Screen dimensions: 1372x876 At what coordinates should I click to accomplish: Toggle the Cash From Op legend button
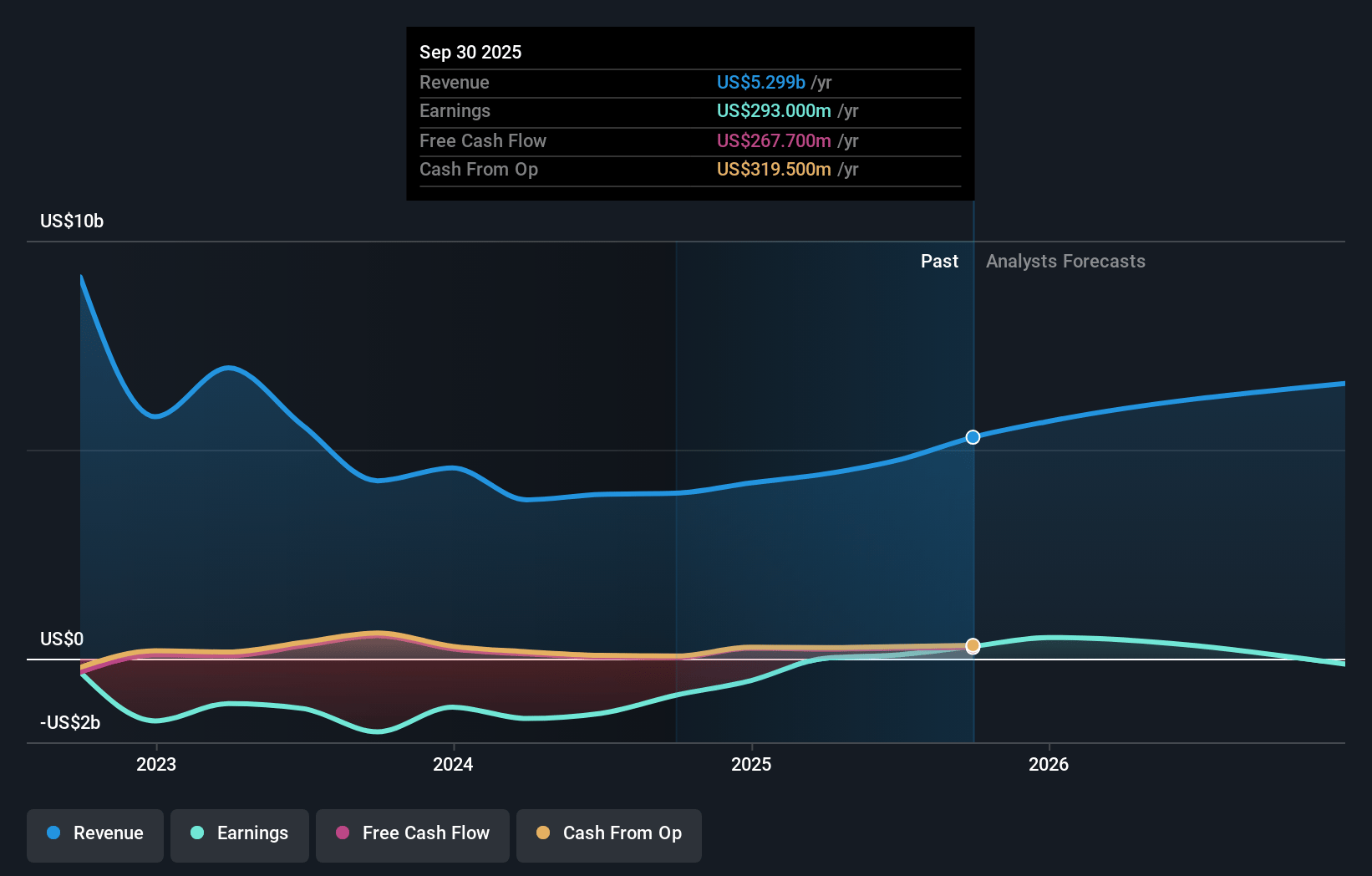(x=609, y=833)
